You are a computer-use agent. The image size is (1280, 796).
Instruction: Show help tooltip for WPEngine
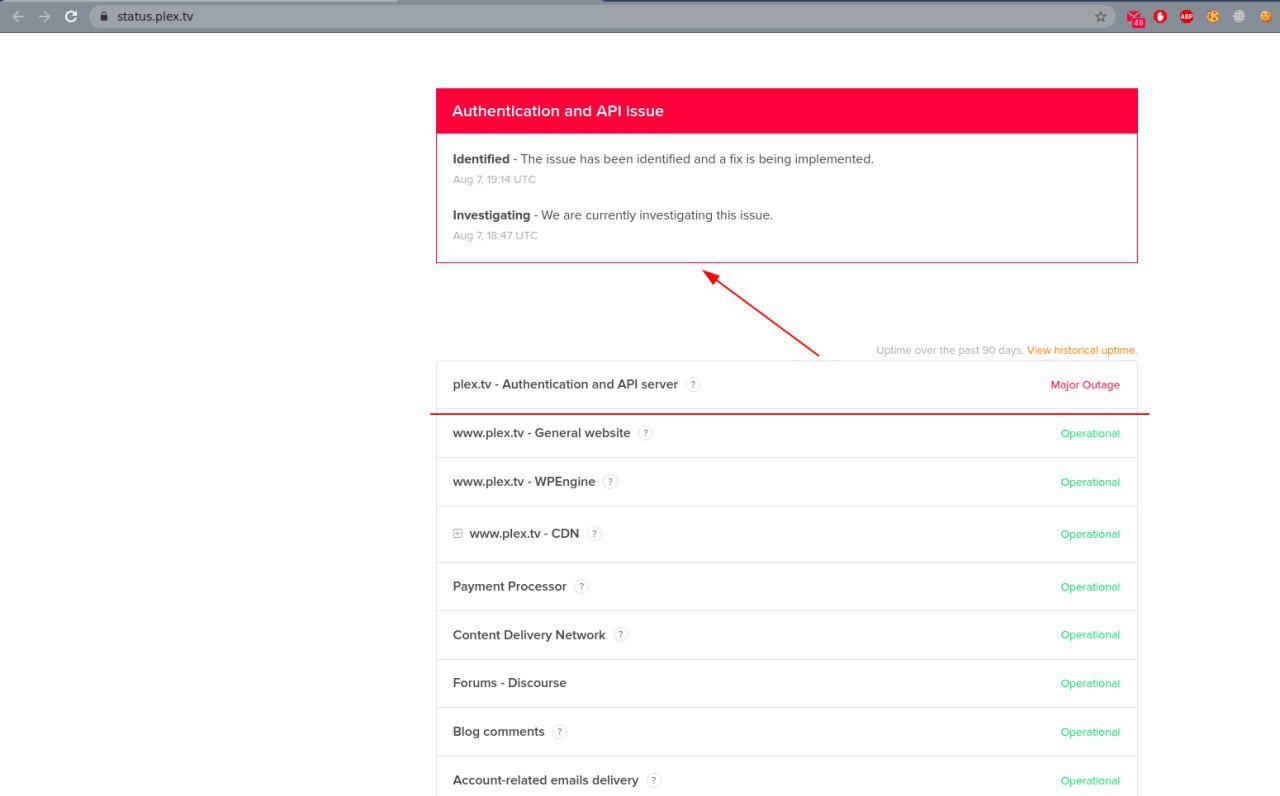[x=610, y=482]
